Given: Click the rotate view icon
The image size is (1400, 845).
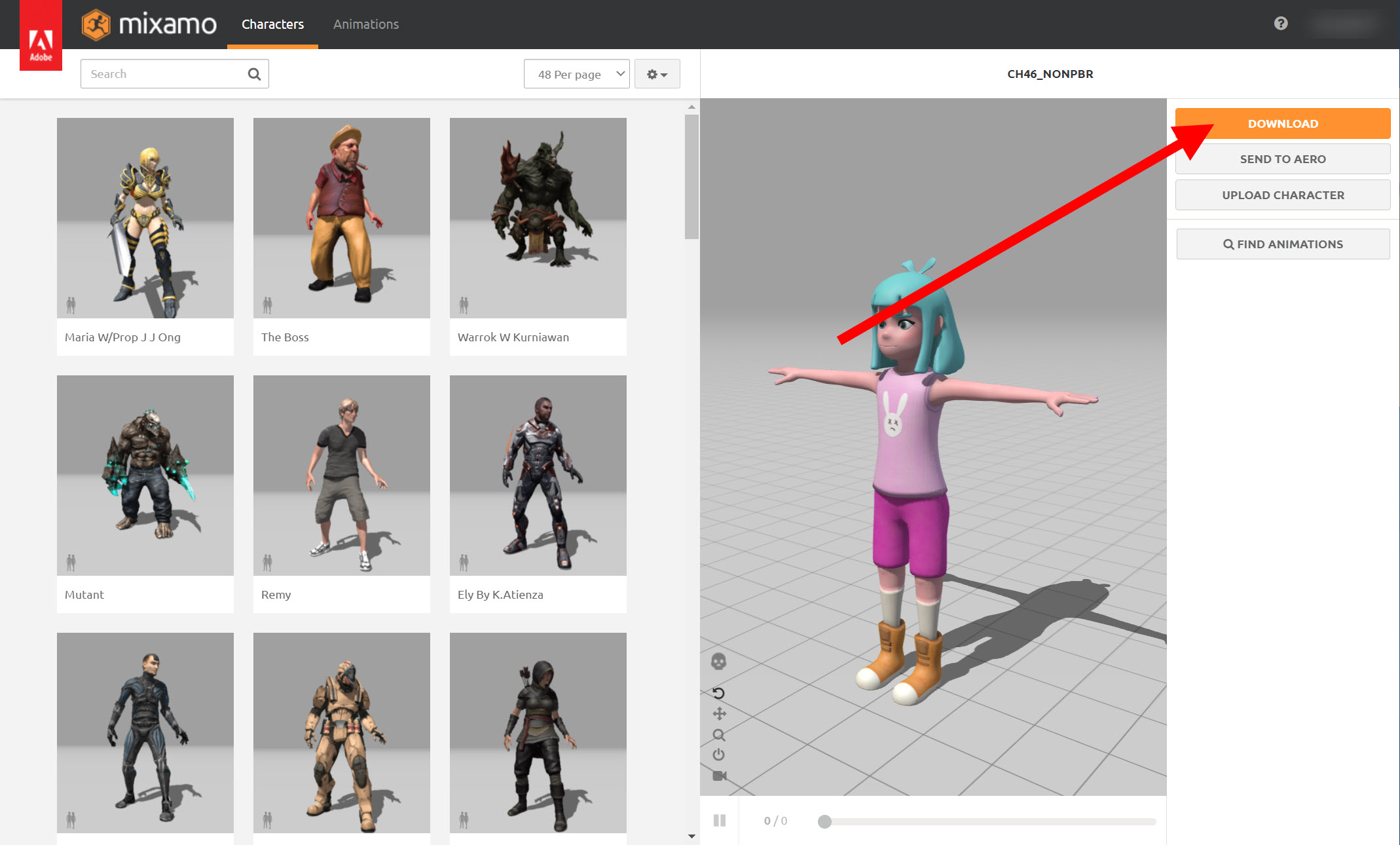Looking at the screenshot, I should pos(718,693).
